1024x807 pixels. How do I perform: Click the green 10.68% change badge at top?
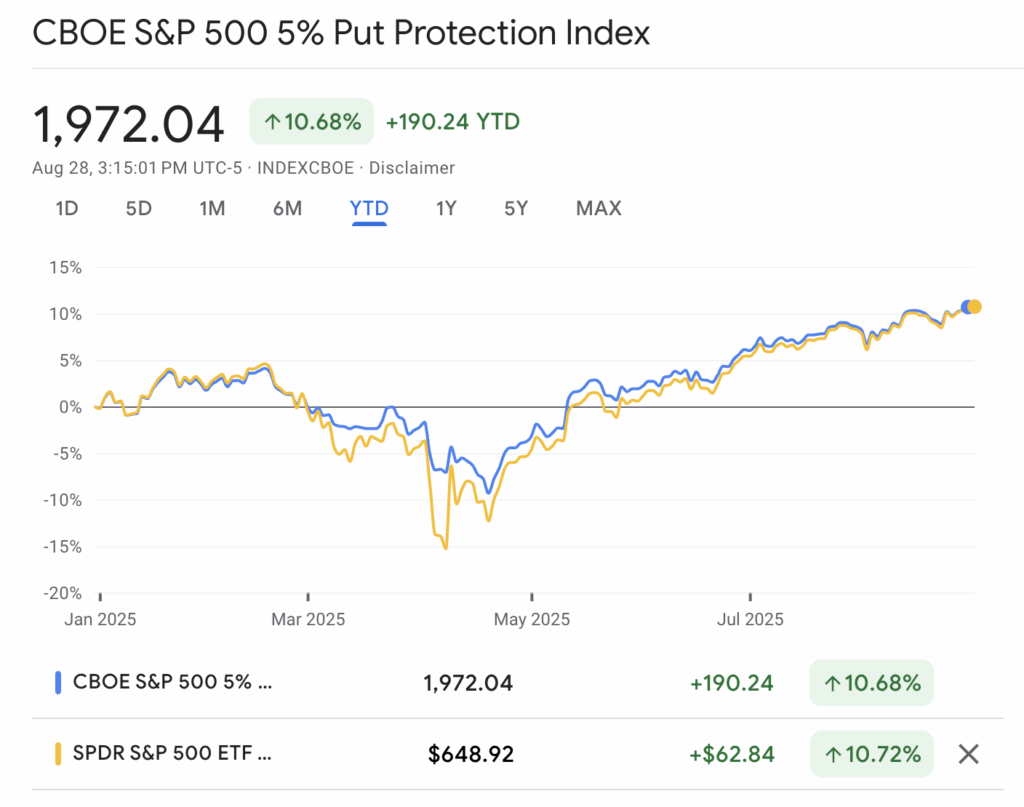(312, 122)
